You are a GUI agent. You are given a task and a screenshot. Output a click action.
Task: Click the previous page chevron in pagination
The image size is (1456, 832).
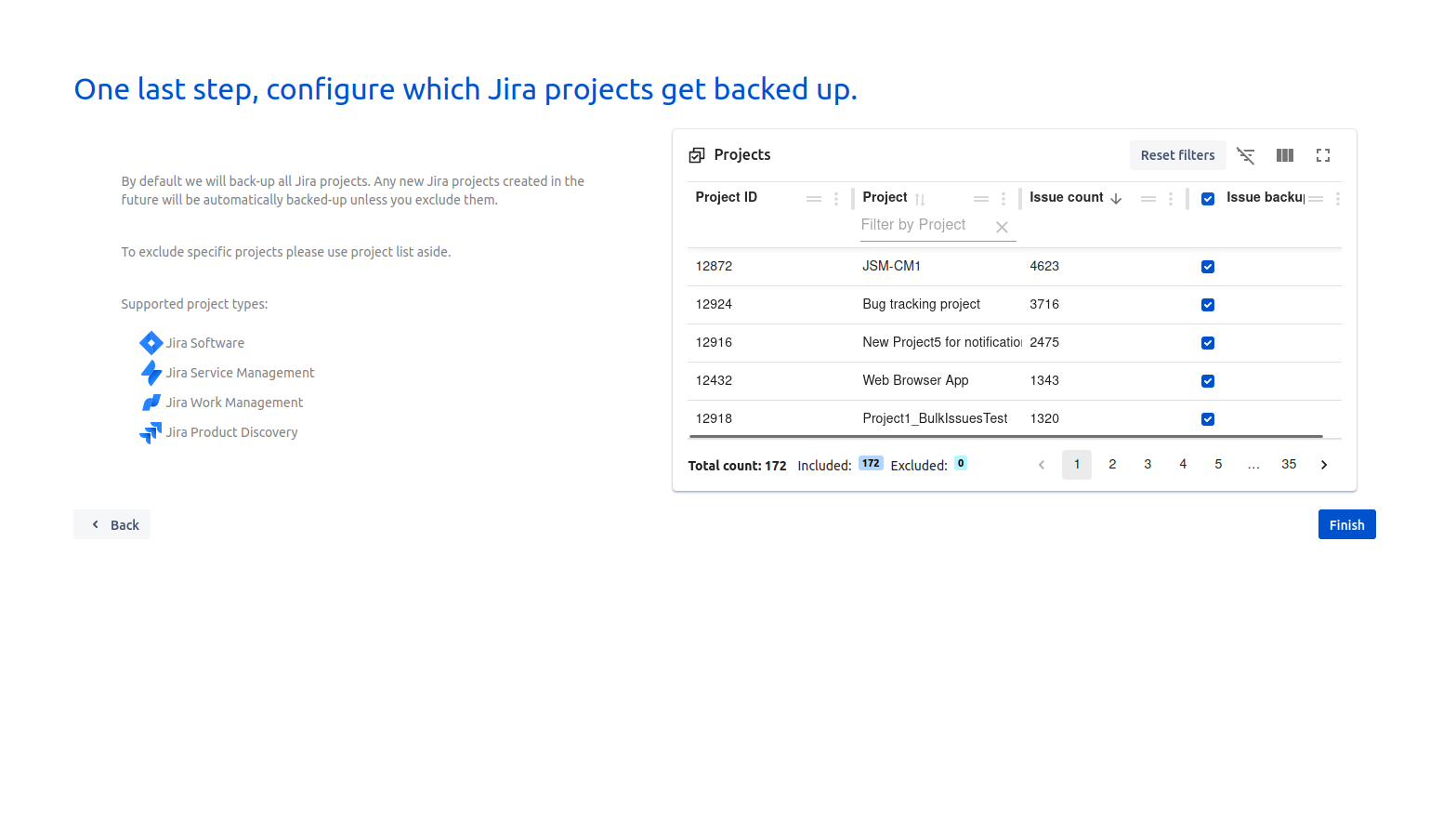click(x=1042, y=464)
